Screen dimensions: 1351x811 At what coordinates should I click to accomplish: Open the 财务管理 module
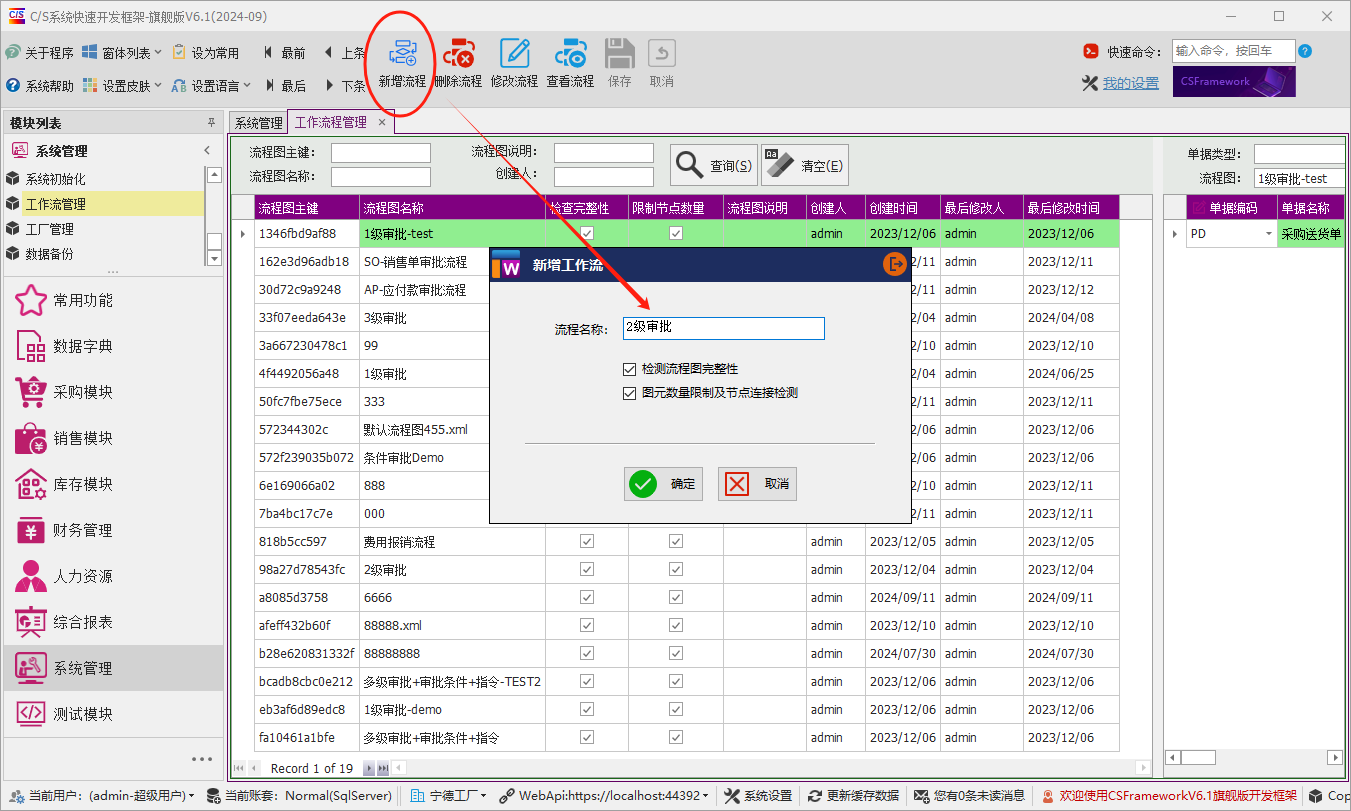[x=114, y=530]
